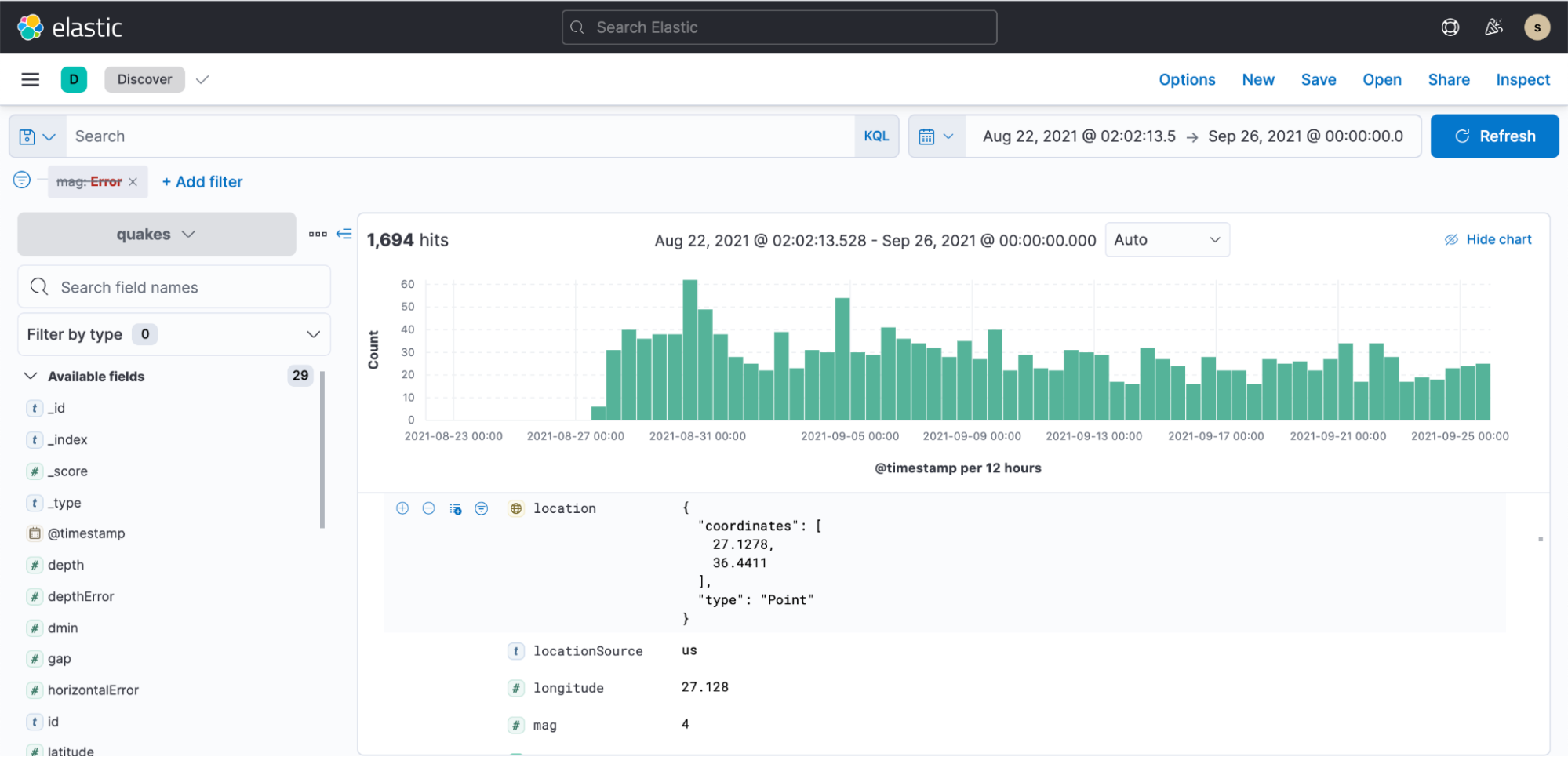Hide chart via eye icon
This screenshot has width=1568, height=757.
(1451, 239)
